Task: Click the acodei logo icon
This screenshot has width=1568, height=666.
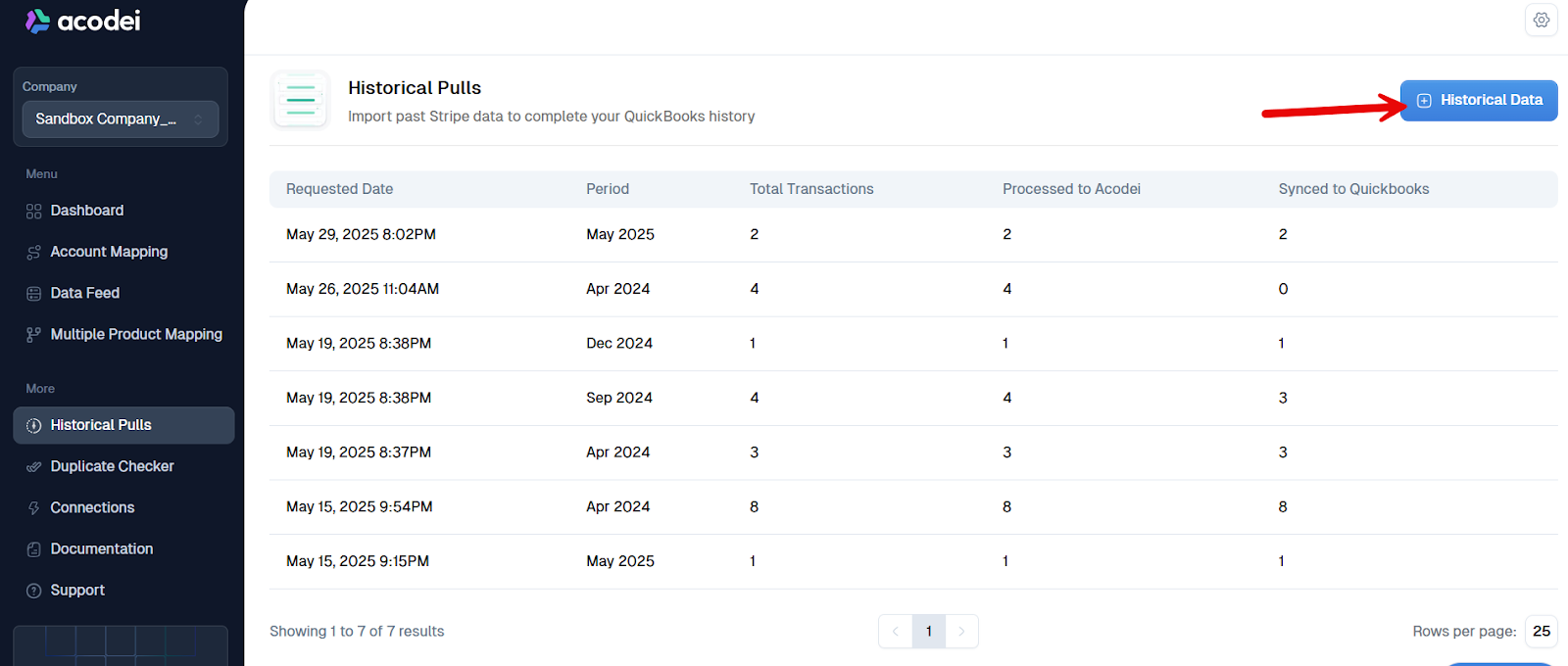Action: pos(37,21)
